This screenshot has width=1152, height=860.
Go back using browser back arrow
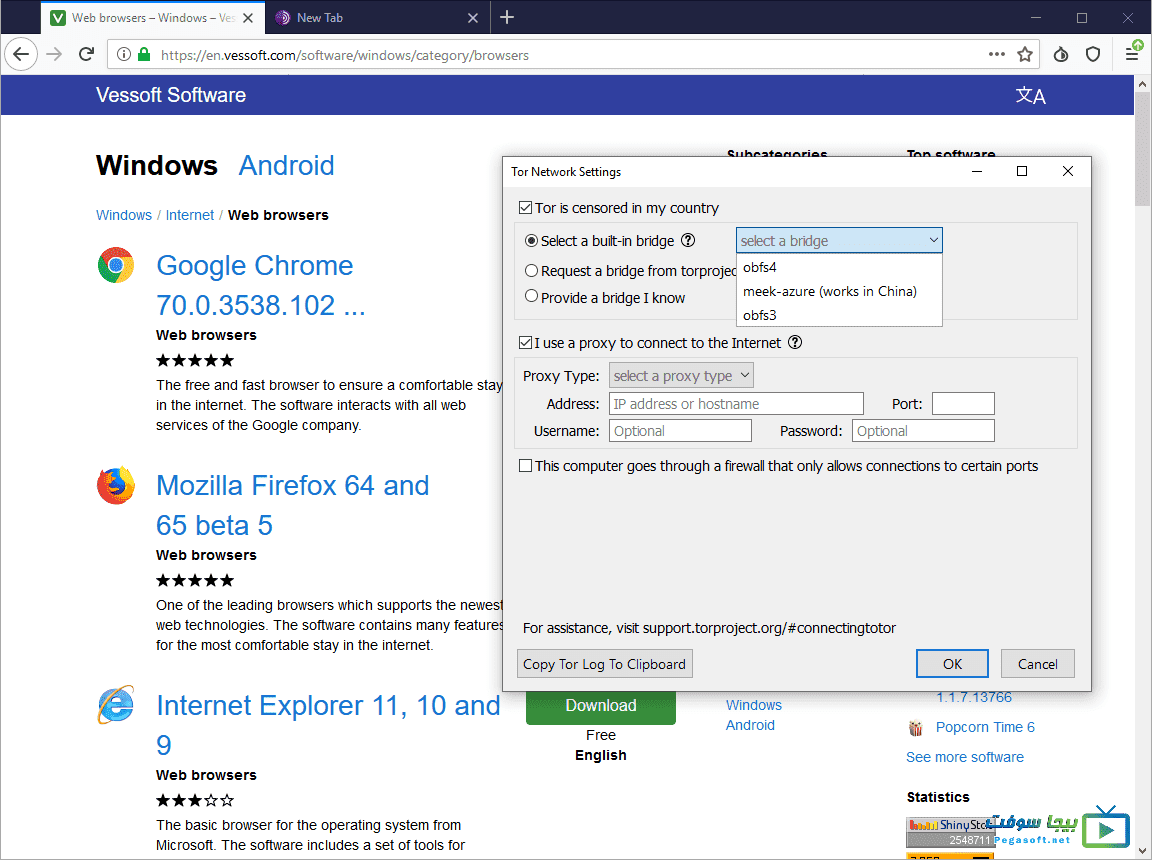[x=21, y=54]
